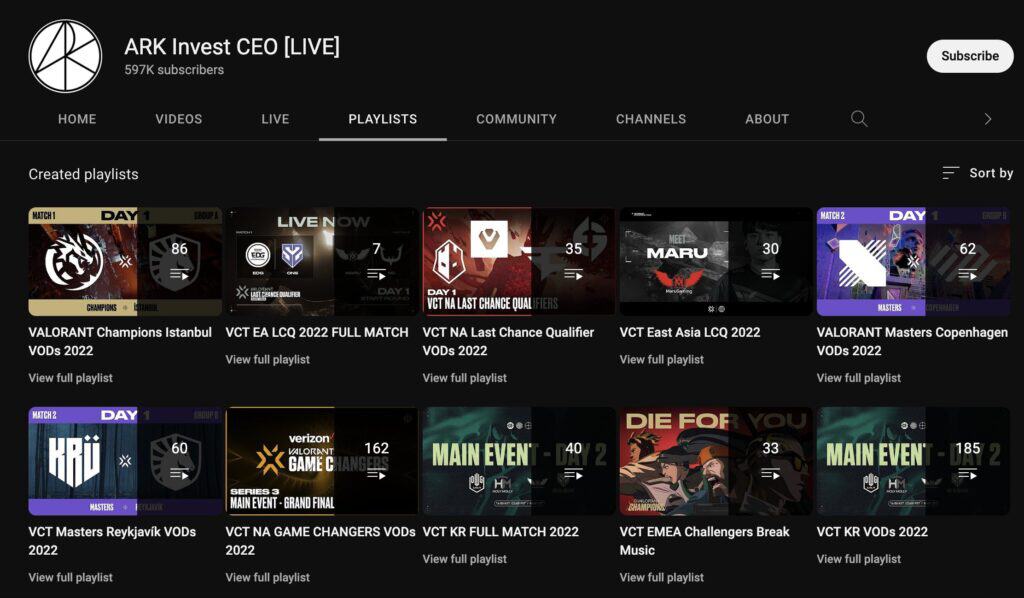View full playlist for VCT NA Last Chance Qualifier

(x=464, y=378)
